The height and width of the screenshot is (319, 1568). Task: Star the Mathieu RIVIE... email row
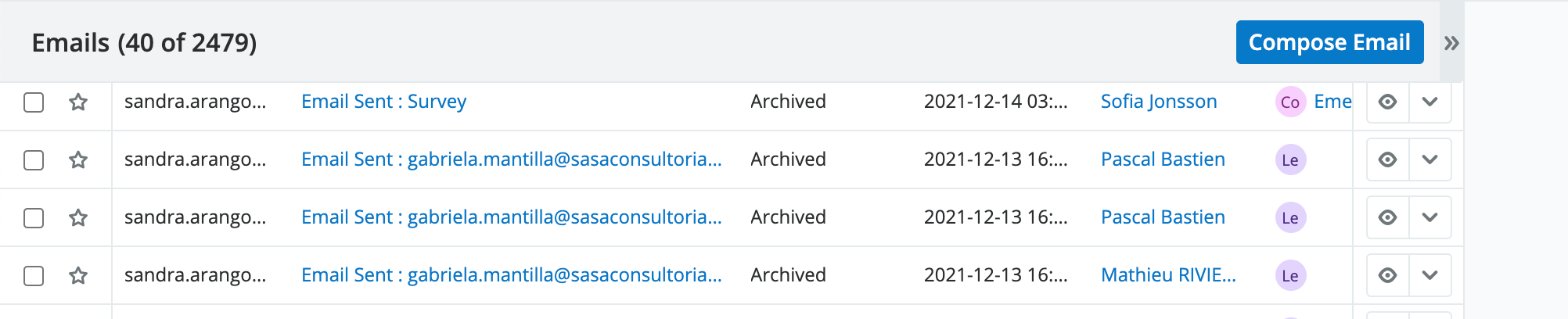point(78,276)
